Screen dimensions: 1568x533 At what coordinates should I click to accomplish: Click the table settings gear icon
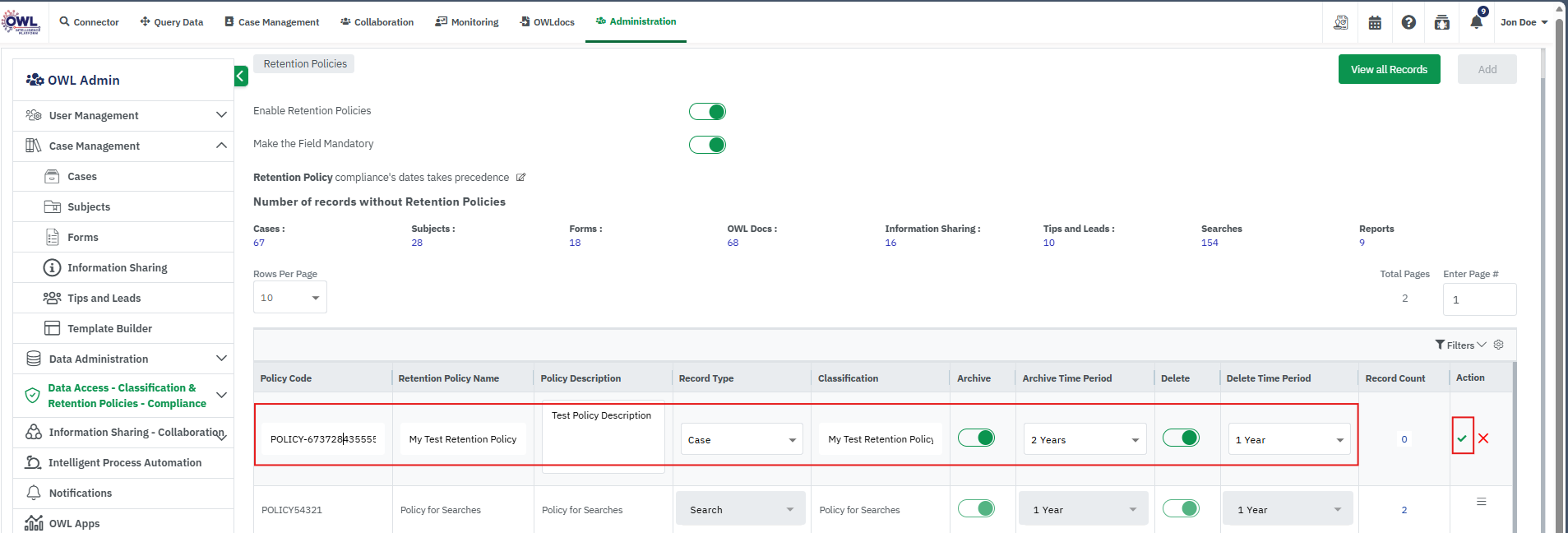pos(1499,345)
